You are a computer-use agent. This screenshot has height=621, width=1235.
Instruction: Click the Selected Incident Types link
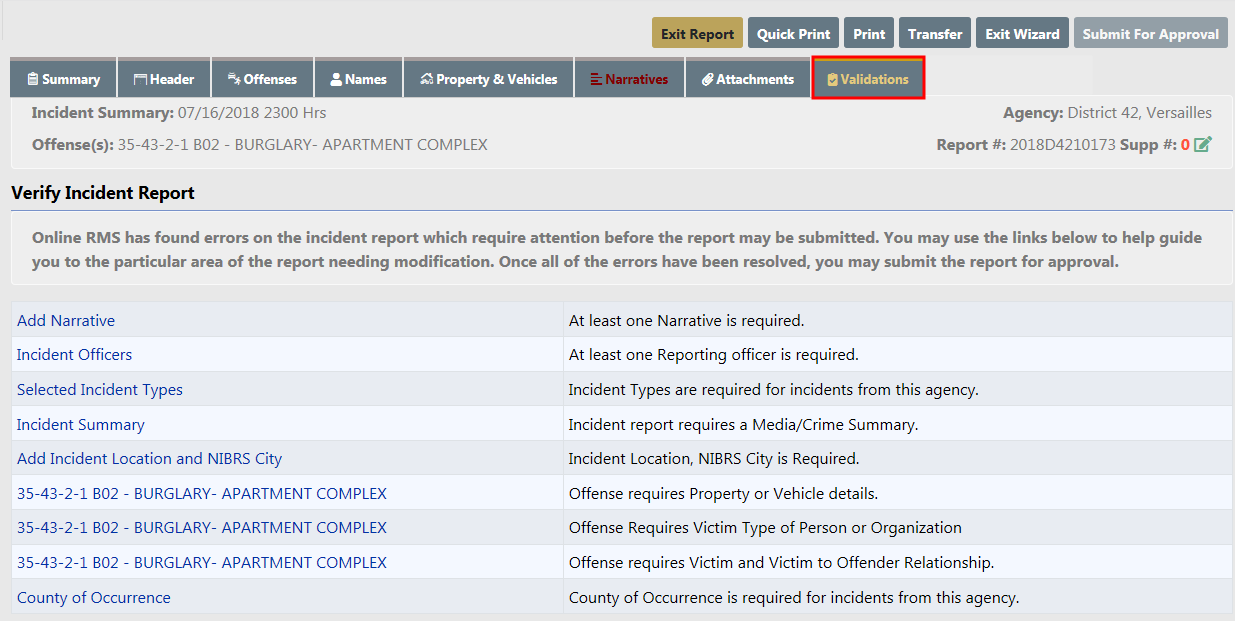[x=100, y=390]
